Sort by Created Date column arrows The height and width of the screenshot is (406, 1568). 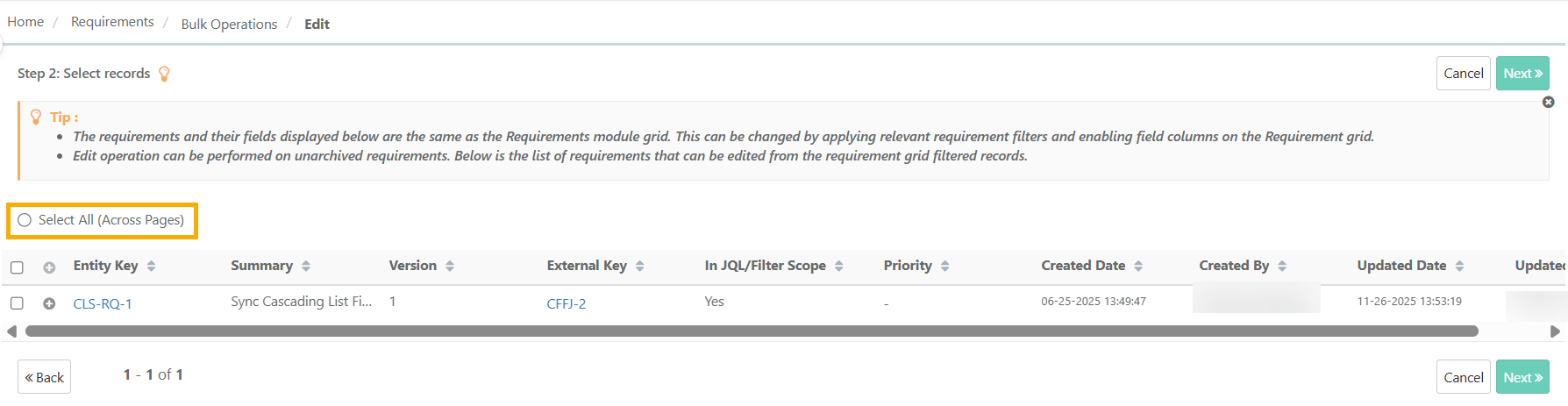pyautogui.click(x=1138, y=266)
